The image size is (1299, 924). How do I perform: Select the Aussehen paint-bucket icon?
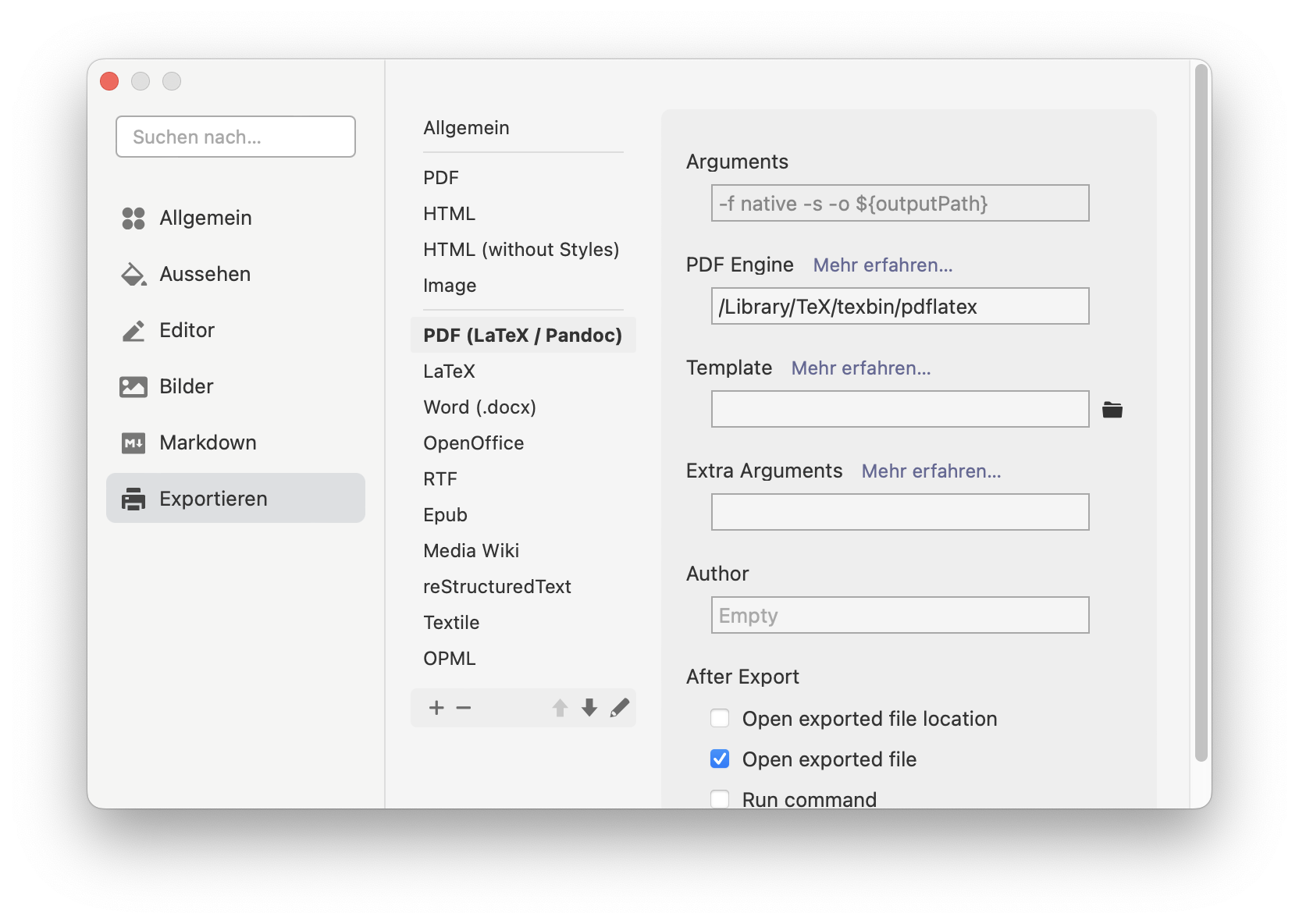click(x=133, y=274)
